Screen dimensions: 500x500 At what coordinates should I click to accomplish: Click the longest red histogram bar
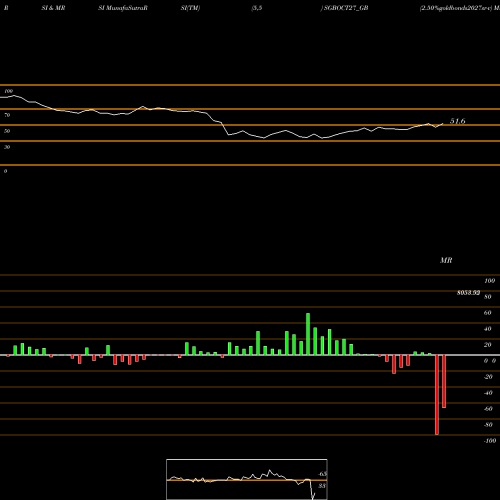pyautogui.click(x=437, y=395)
